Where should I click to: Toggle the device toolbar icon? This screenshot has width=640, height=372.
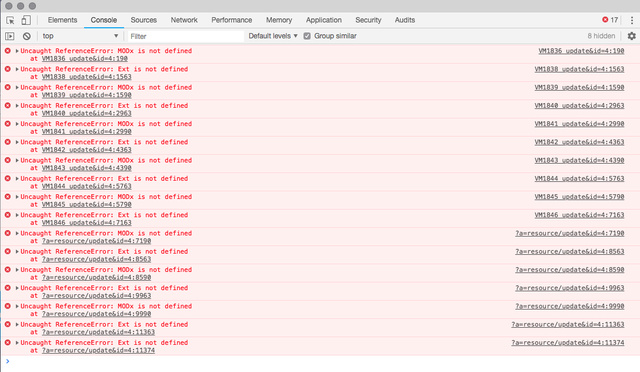pos(26,20)
